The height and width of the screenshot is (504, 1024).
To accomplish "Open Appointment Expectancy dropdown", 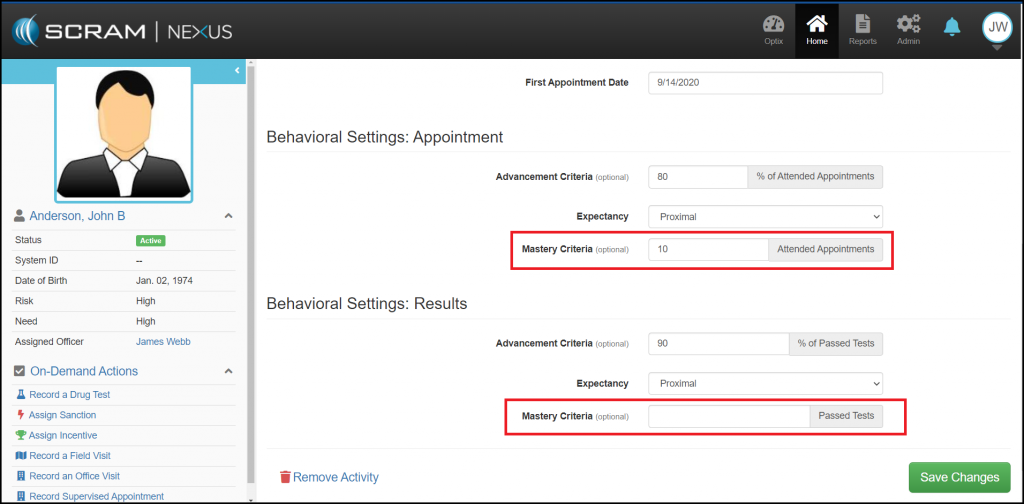I will coord(765,216).
